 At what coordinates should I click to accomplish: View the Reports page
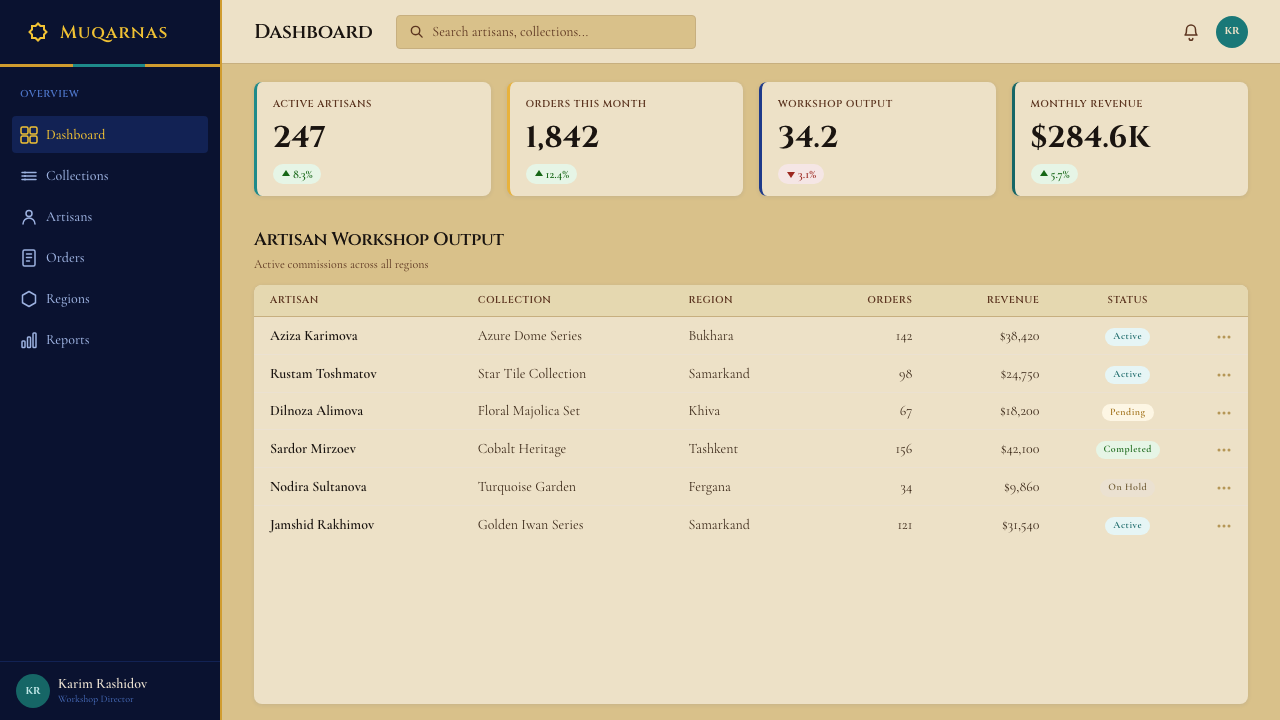(x=110, y=340)
